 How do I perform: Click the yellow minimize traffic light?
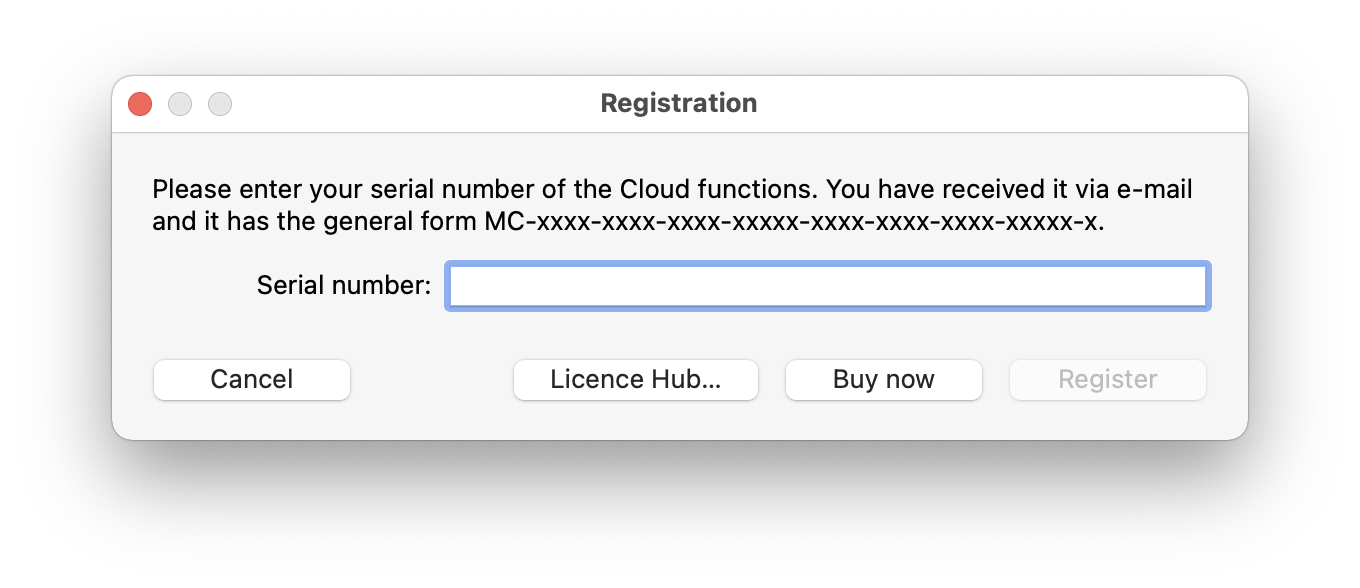(180, 103)
